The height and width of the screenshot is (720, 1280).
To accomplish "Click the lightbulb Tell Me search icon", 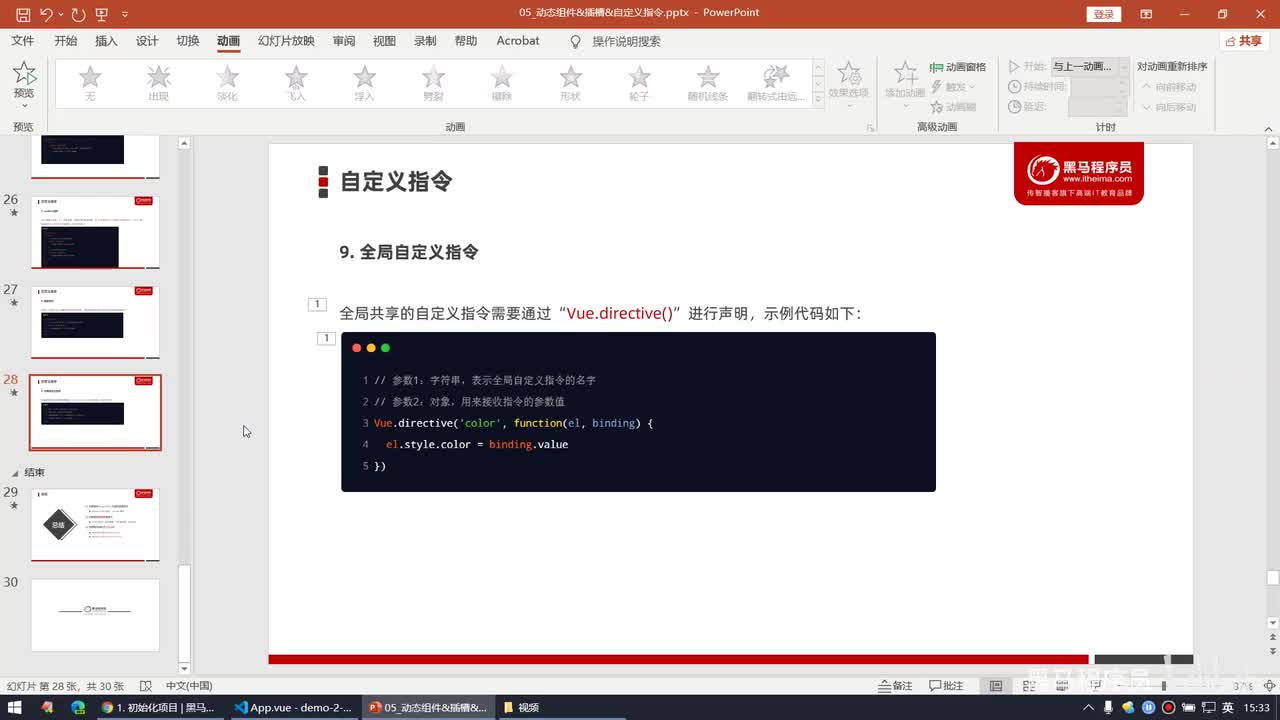I will (x=575, y=41).
